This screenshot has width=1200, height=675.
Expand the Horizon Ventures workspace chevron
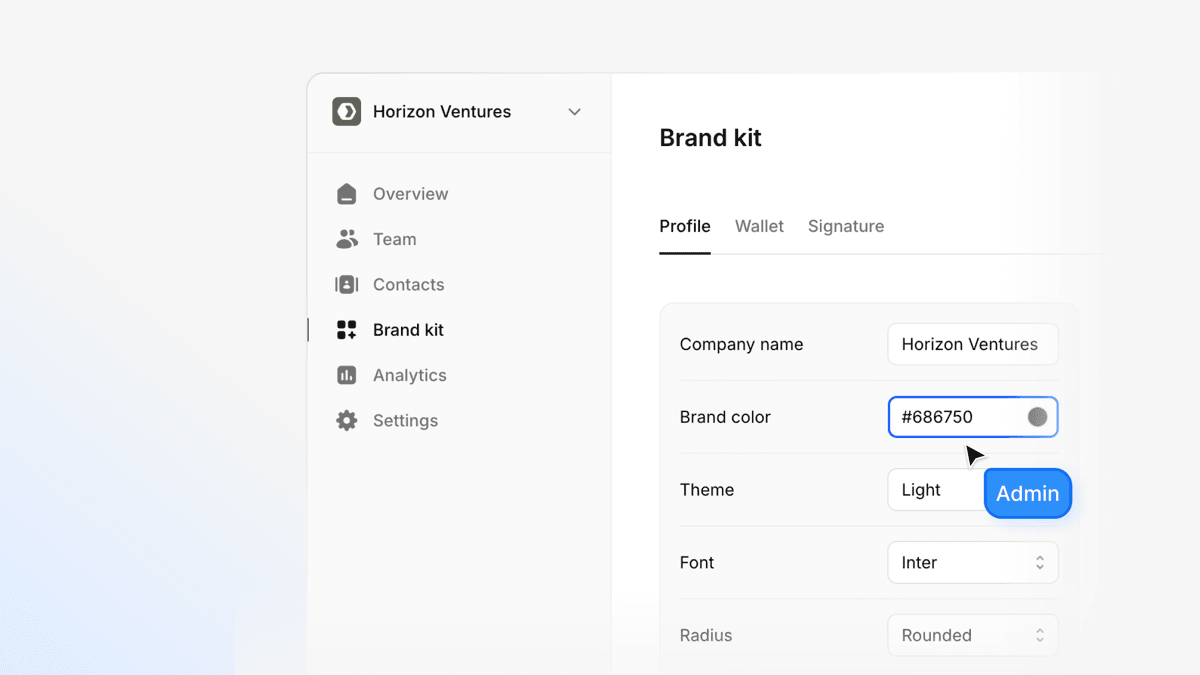point(574,112)
